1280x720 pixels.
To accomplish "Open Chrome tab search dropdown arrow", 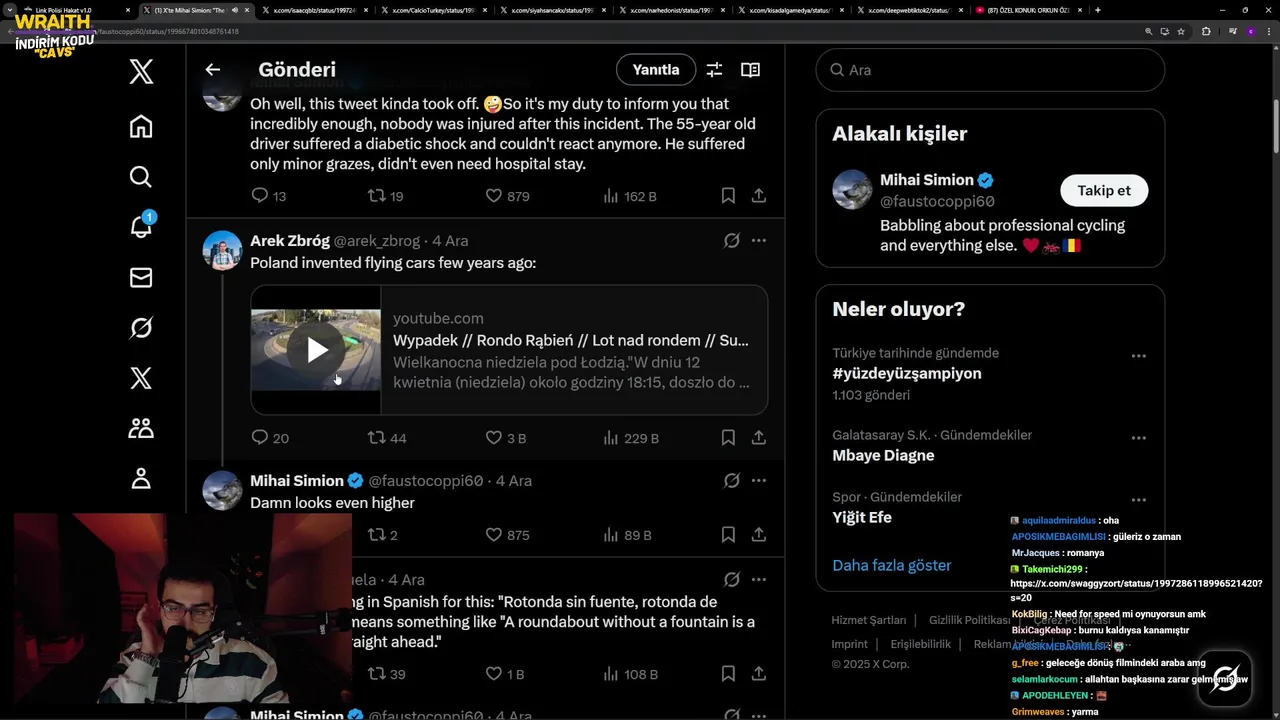I will tap(10, 10).
